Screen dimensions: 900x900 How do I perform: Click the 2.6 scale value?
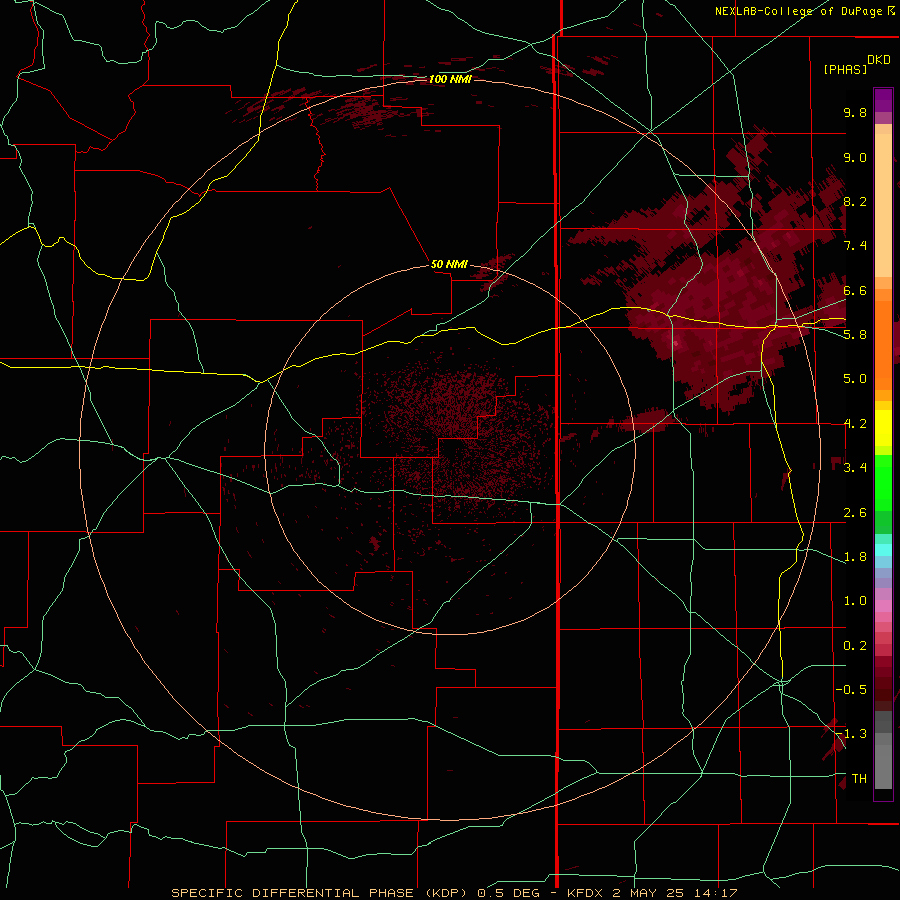point(855,513)
